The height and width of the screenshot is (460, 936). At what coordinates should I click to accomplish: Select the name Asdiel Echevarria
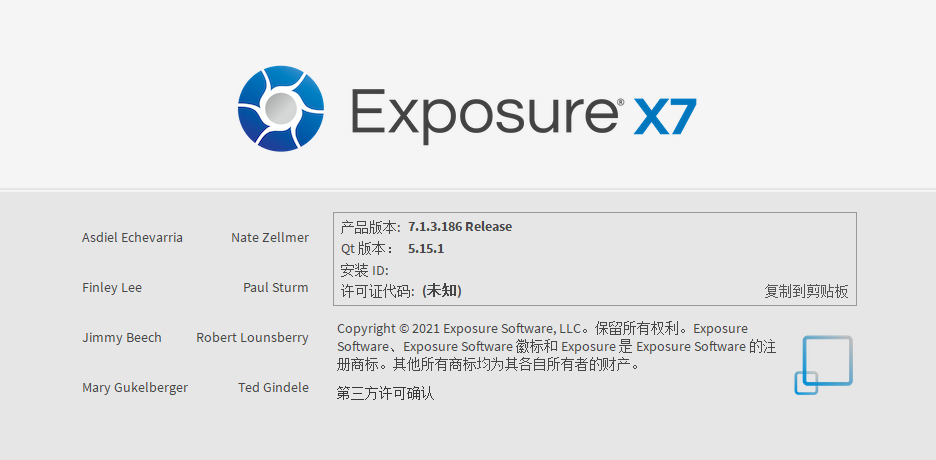tap(133, 237)
